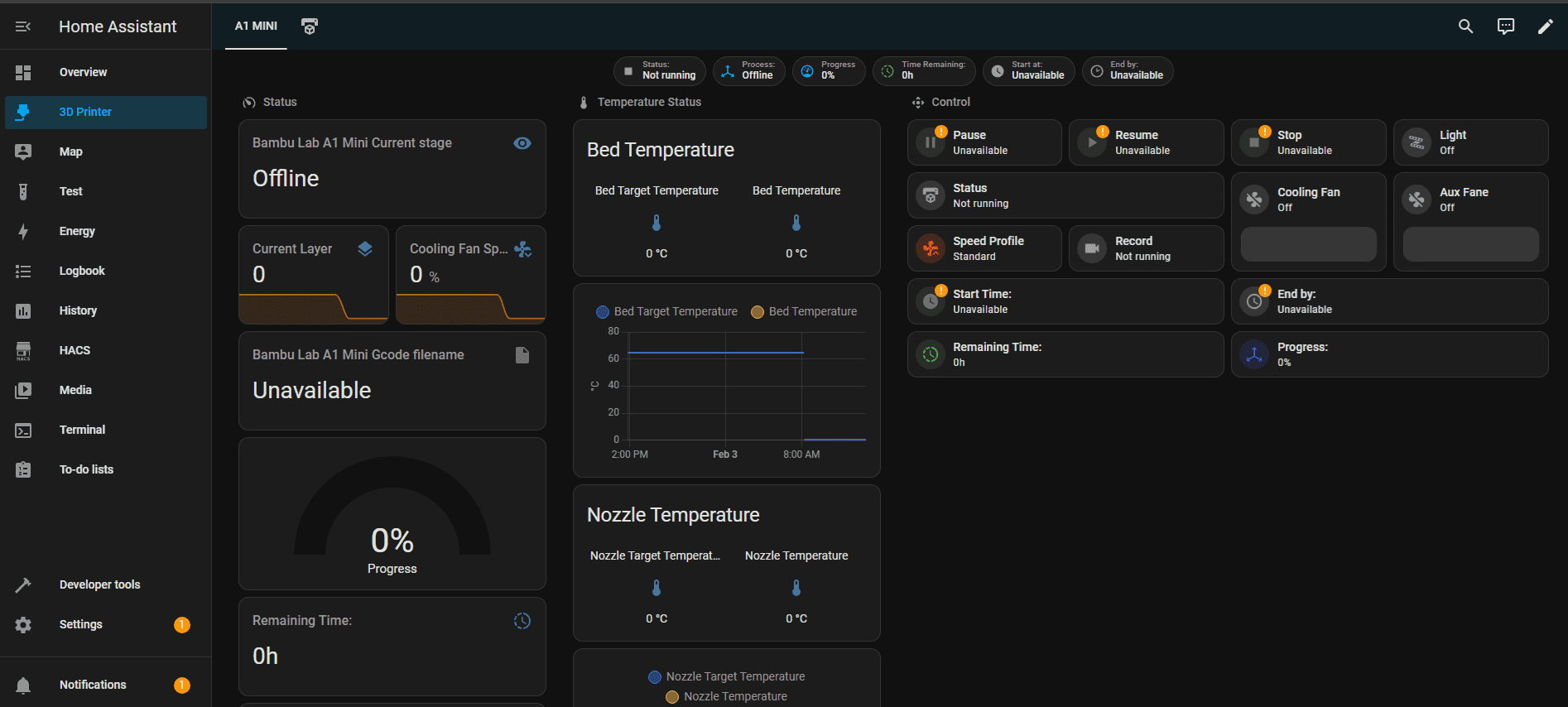This screenshot has width=1568, height=707.
Task: Select the A1 MINI tab
Action: [x=256, y=26]
